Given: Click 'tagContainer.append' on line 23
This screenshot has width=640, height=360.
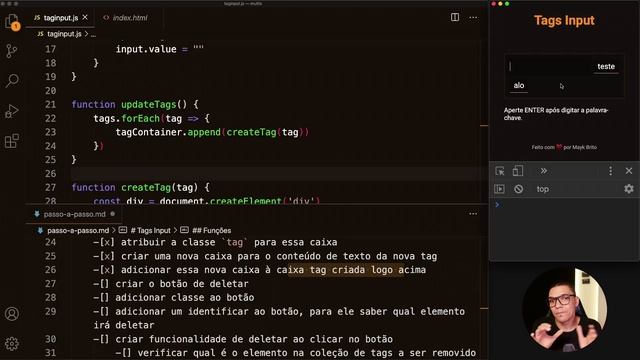Looking at the screenshot, I should pos(168,132).
